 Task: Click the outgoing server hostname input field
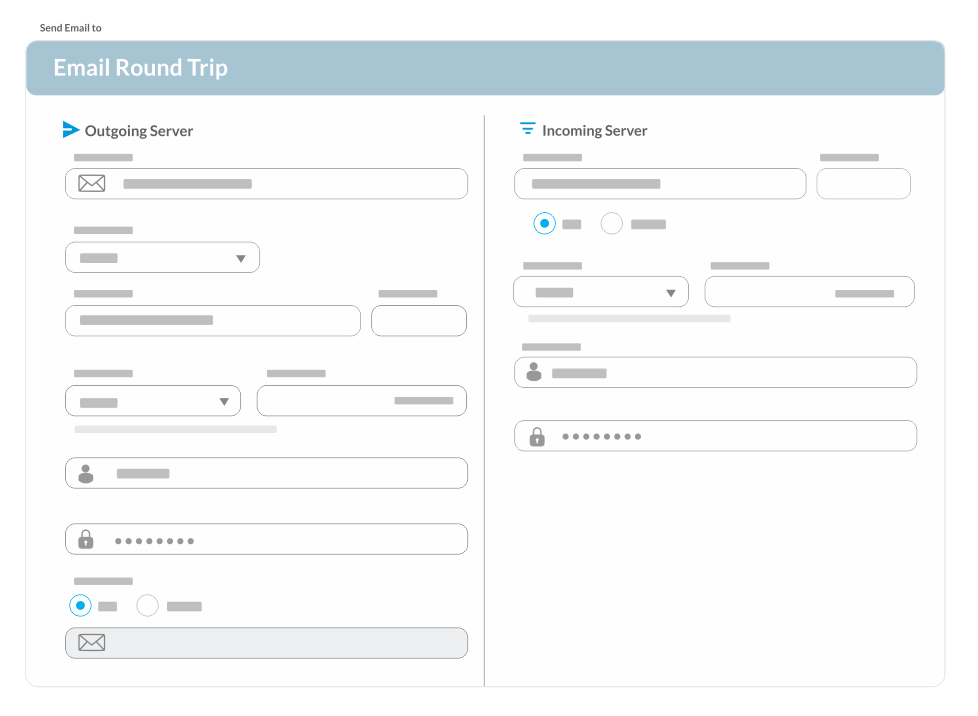(x=212, y=320)
